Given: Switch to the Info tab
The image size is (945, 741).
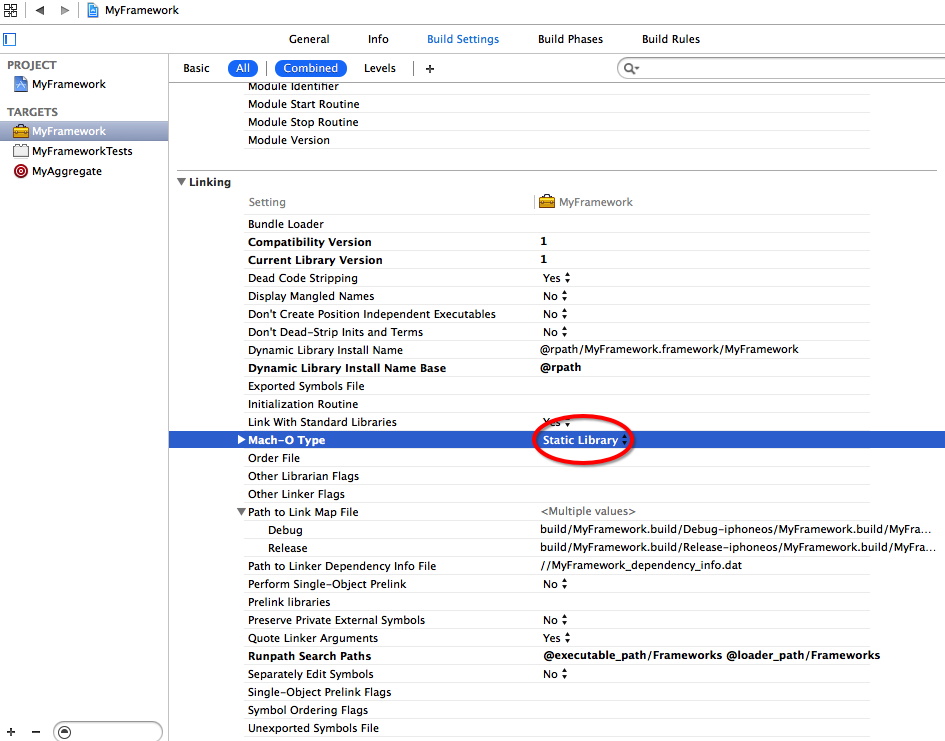Looking at the screenshot, I should pyautogui.click(x=378, y=39).
